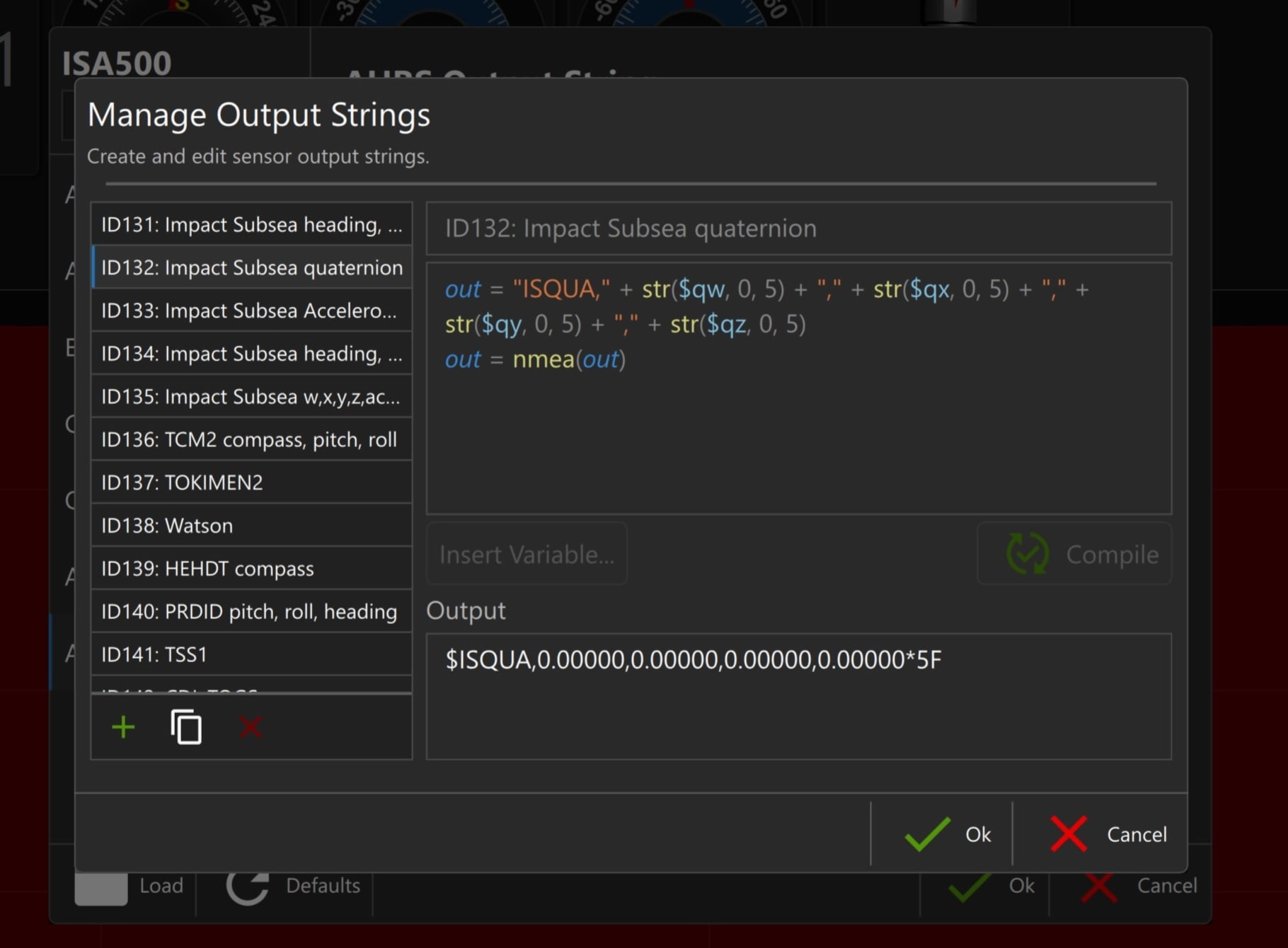This screenshot has height=948, width=1288.
Task: Click Cancel in the background ISA500 window
Action: [1139, 886]
